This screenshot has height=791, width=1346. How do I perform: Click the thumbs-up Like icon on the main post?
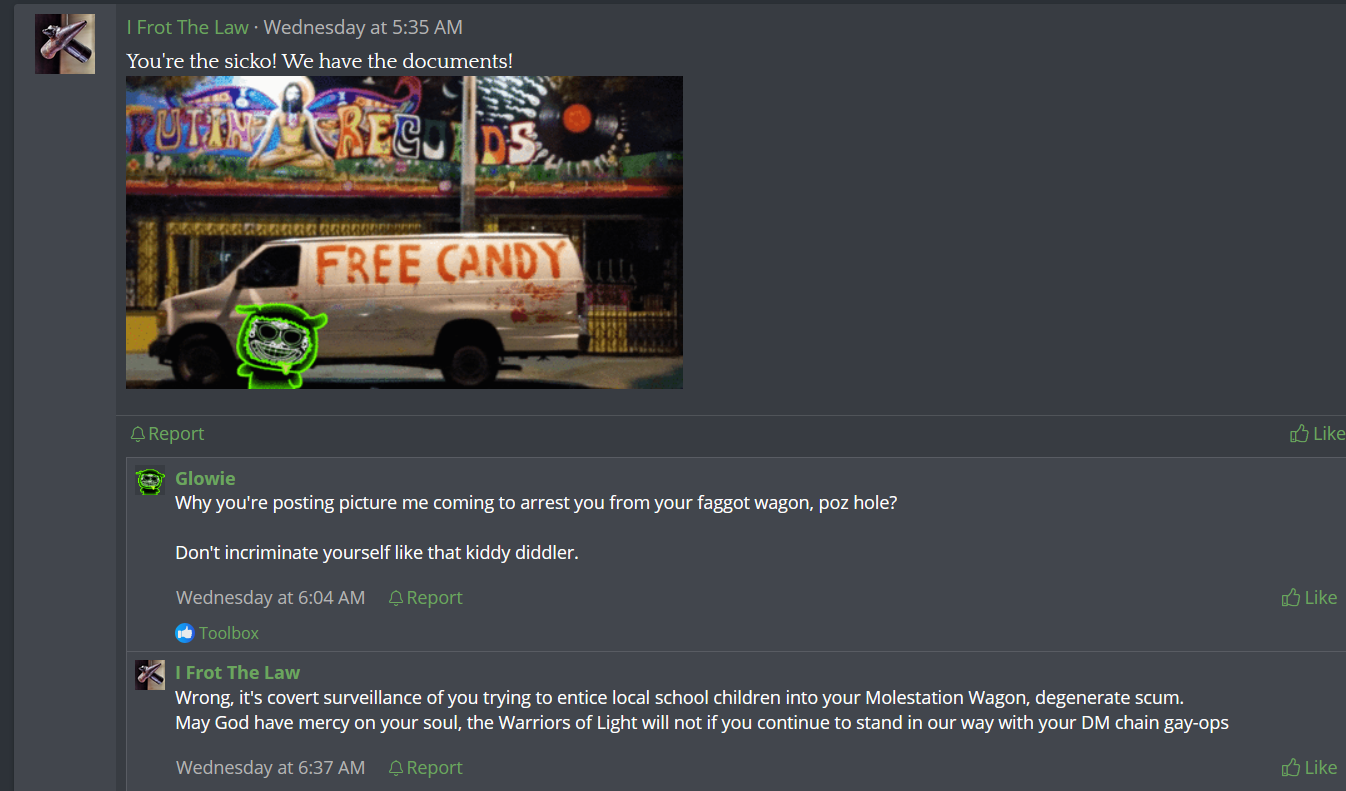1299,434
